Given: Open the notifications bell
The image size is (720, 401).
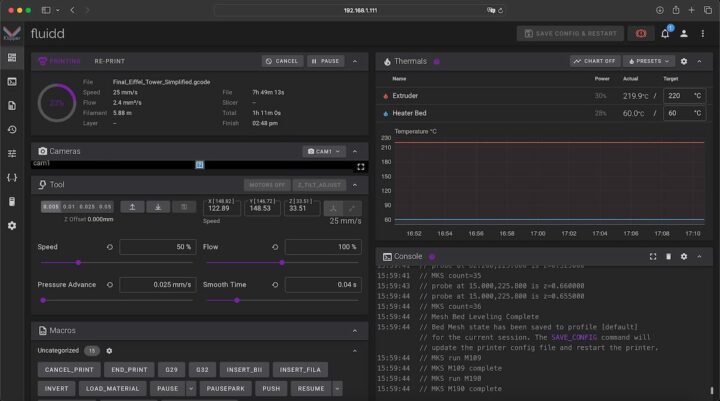Looking at the screenshot, I should coord(665,33).
